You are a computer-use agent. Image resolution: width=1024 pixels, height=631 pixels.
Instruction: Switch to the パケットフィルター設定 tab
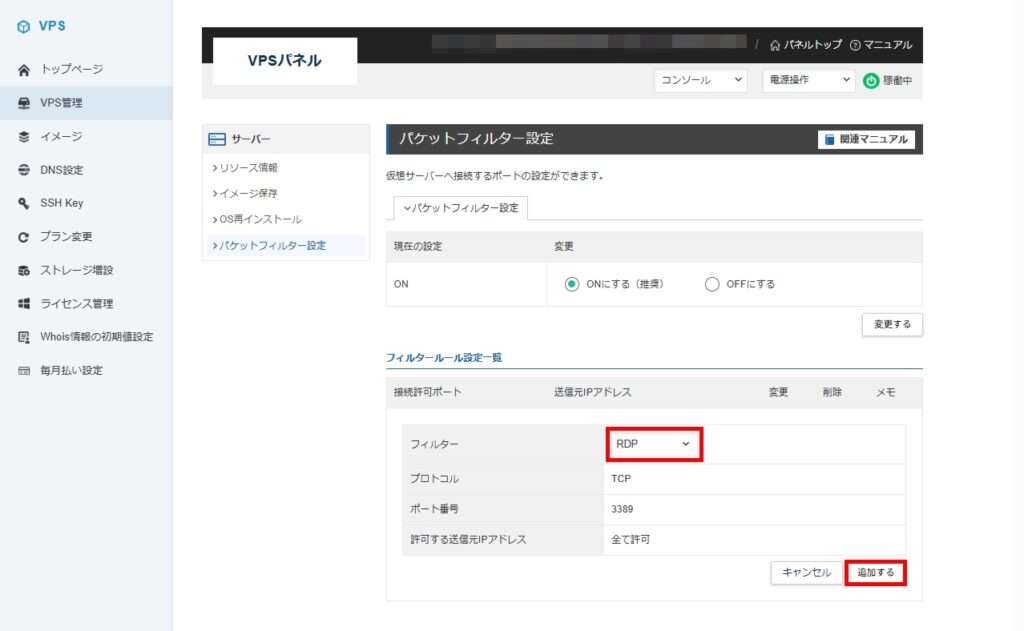pyautogui.click(x=461, y=208)
